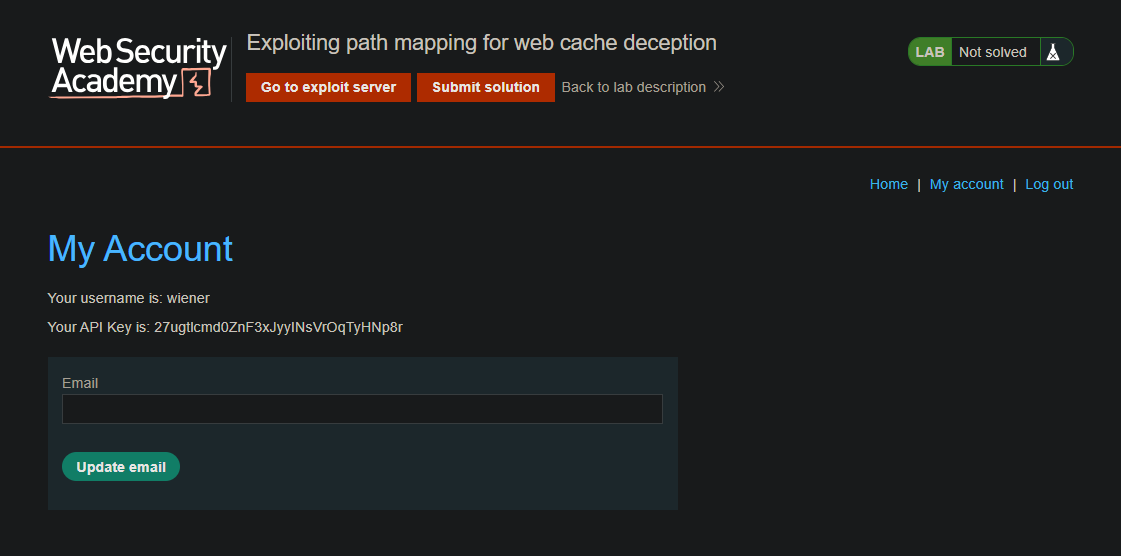Click the username wiener text
This screenshot has width=1121, height=556.
tap(188, 298)
